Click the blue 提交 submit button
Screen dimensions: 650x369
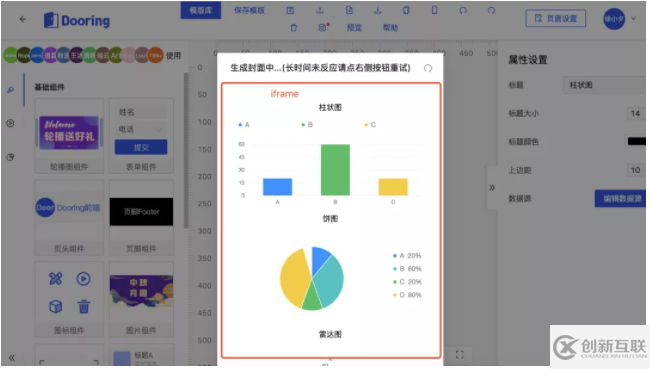coord(141,147)
